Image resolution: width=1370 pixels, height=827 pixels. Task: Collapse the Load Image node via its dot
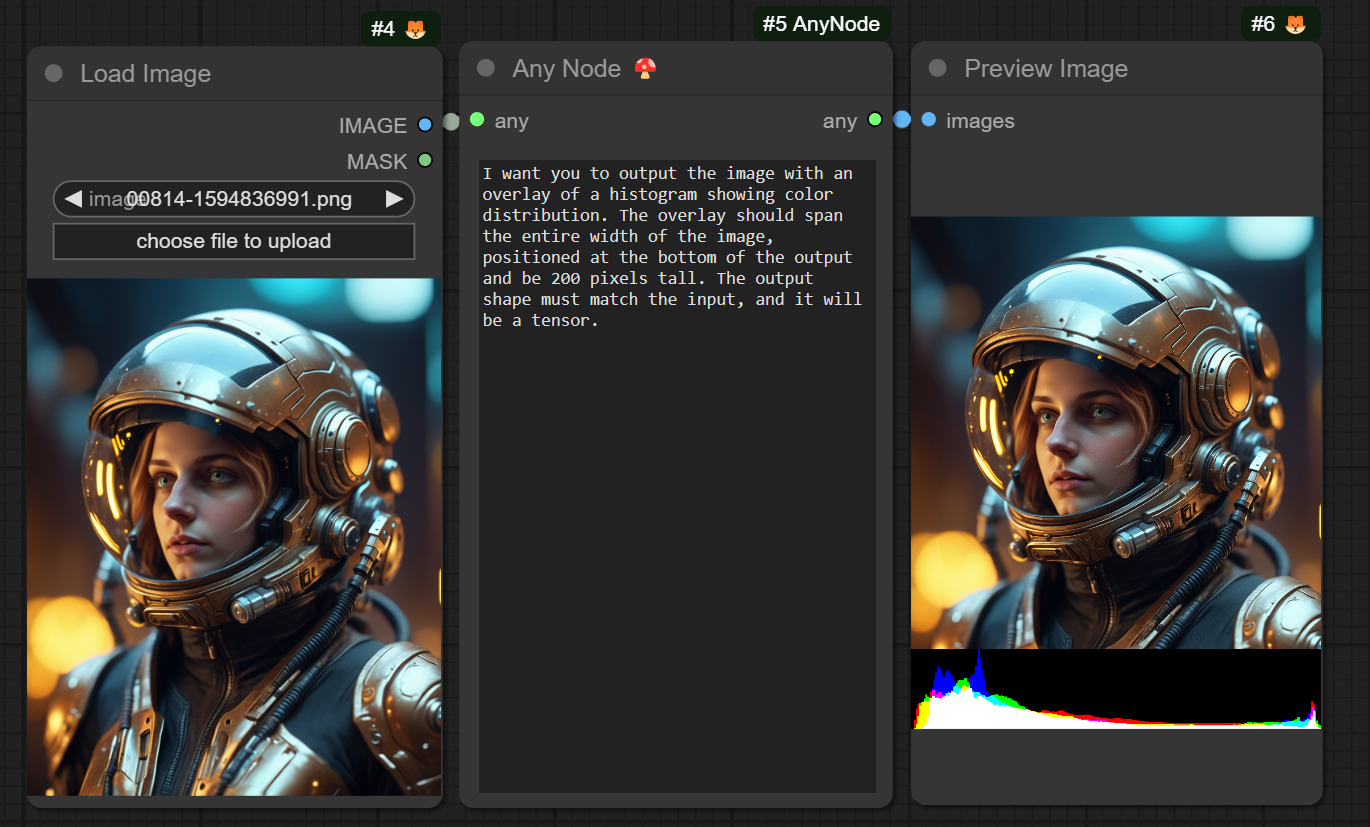click(54, 73)
